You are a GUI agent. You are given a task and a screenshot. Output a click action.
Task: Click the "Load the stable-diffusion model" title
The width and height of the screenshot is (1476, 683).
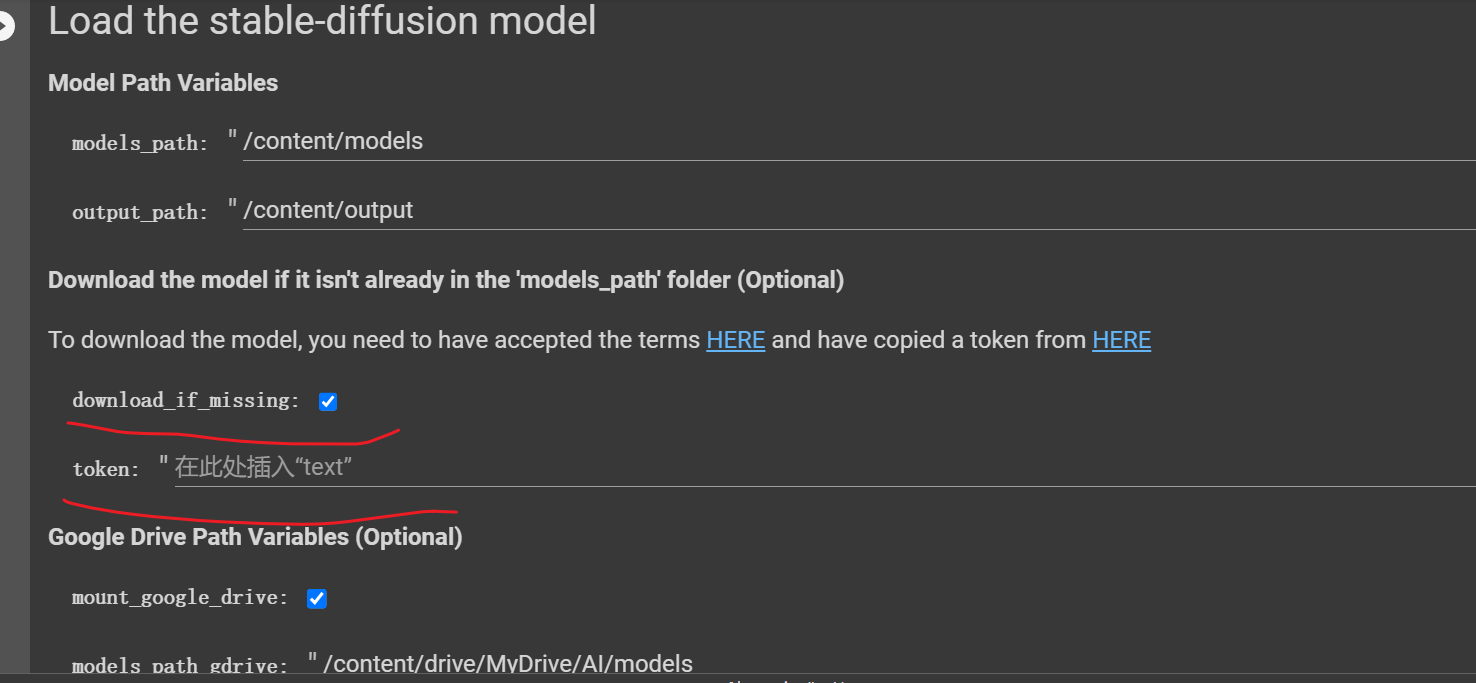[x=322, y=22]
